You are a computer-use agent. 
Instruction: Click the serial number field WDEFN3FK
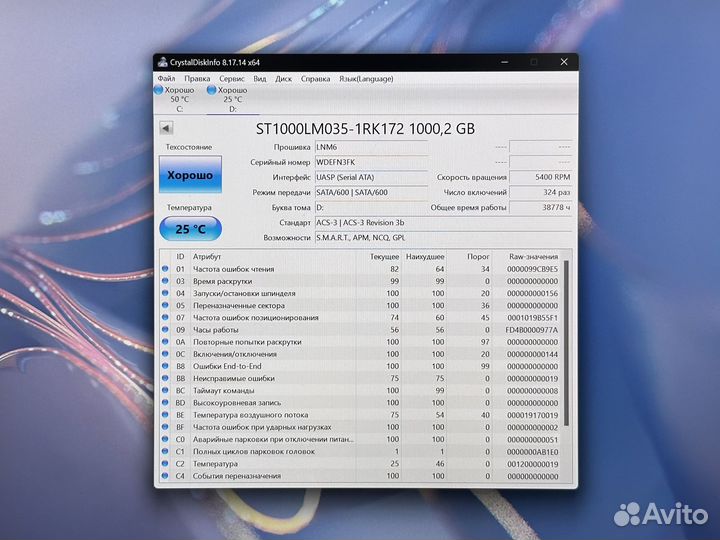point(371,162)
